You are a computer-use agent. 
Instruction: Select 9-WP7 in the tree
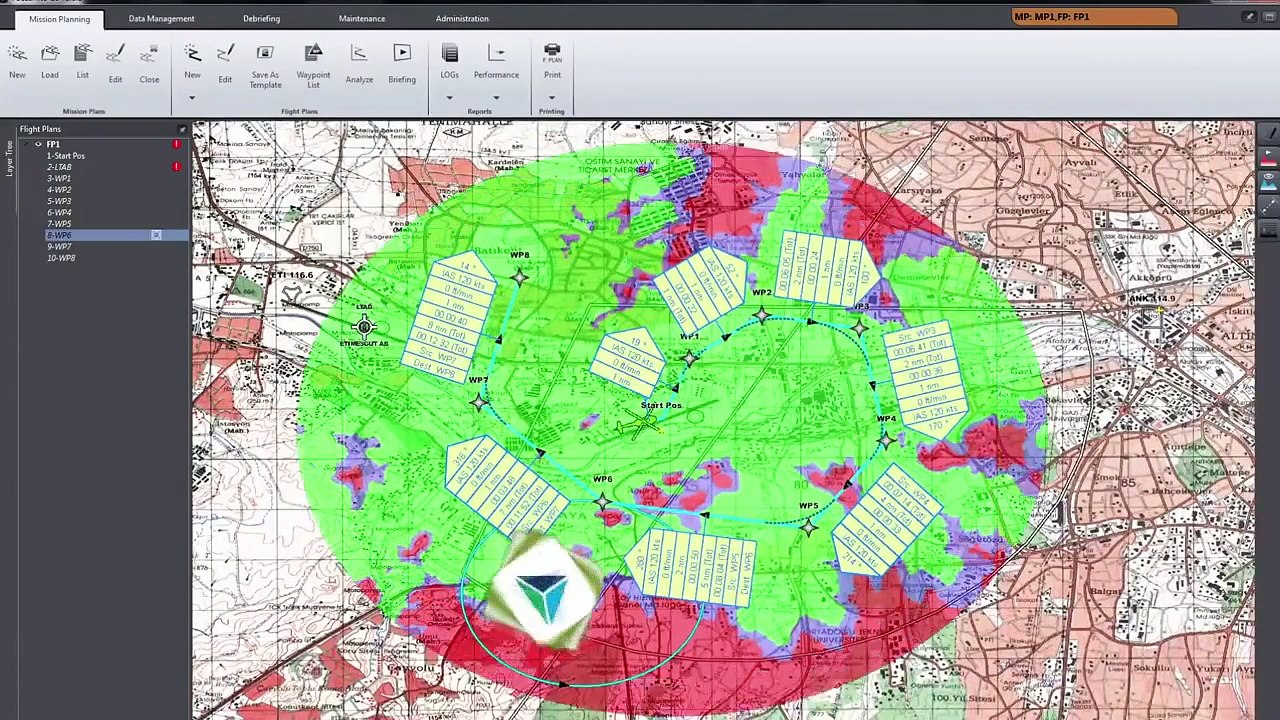coord(59,246)
